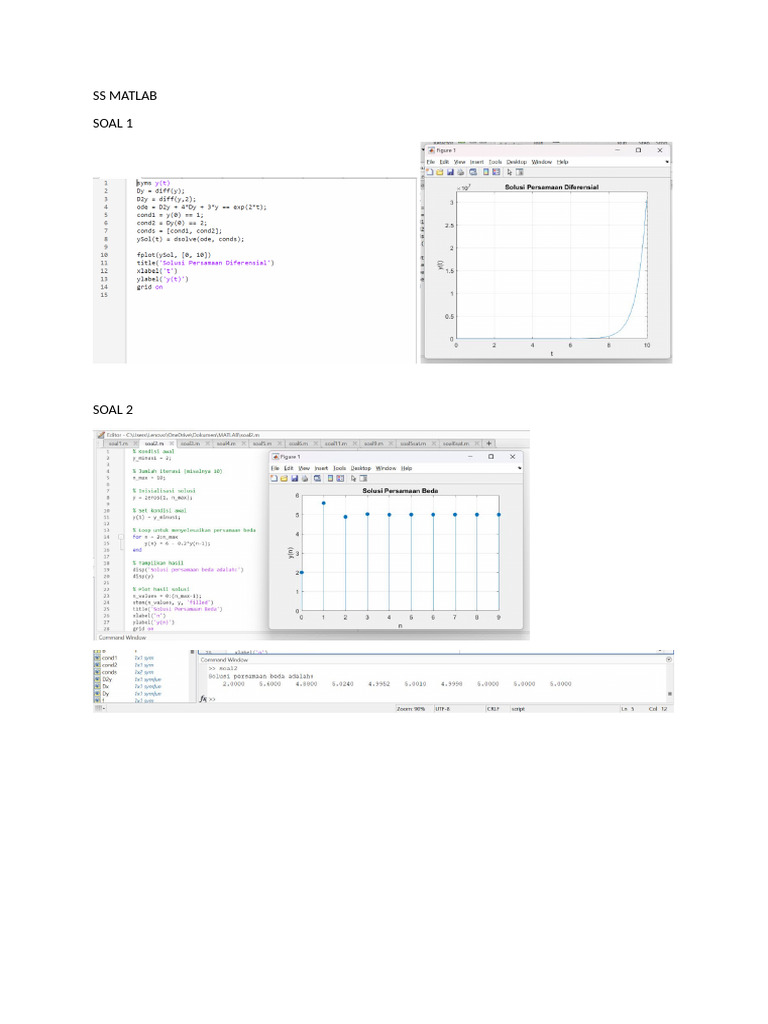Open Help menu in Solusi Persamaan Diferensial figure
The image size is (768, 1024).
coord(562,162)
